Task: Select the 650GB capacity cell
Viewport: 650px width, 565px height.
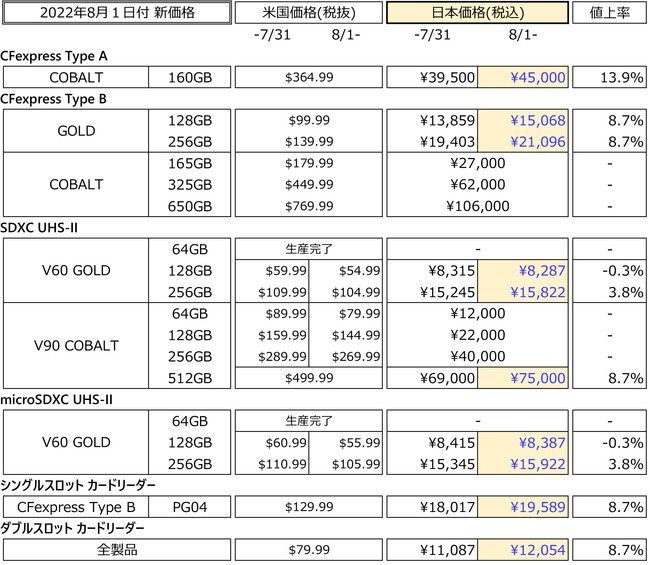Action: (190, 206)
